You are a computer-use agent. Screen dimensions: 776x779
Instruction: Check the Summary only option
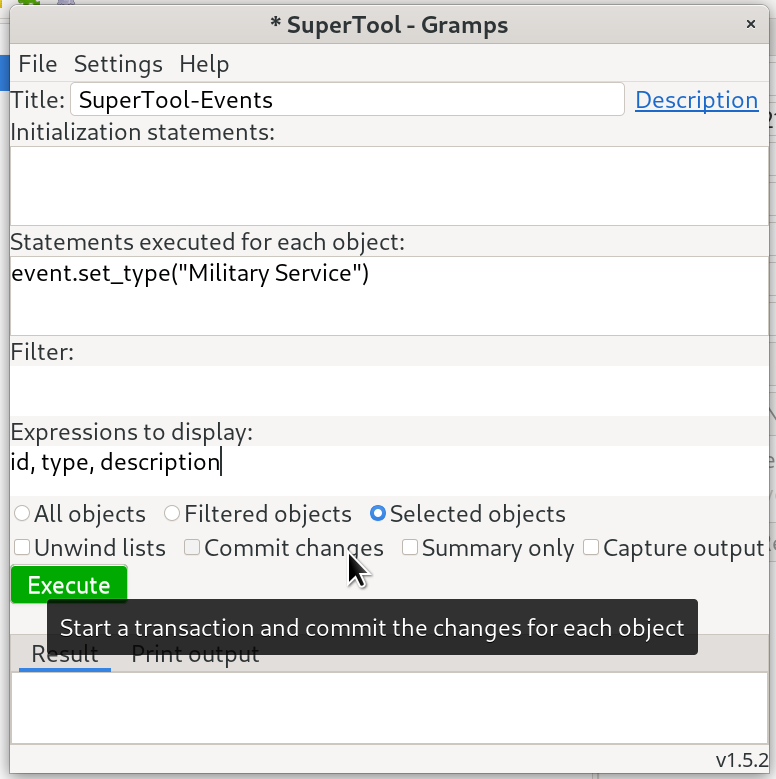(x=410, y=548)
